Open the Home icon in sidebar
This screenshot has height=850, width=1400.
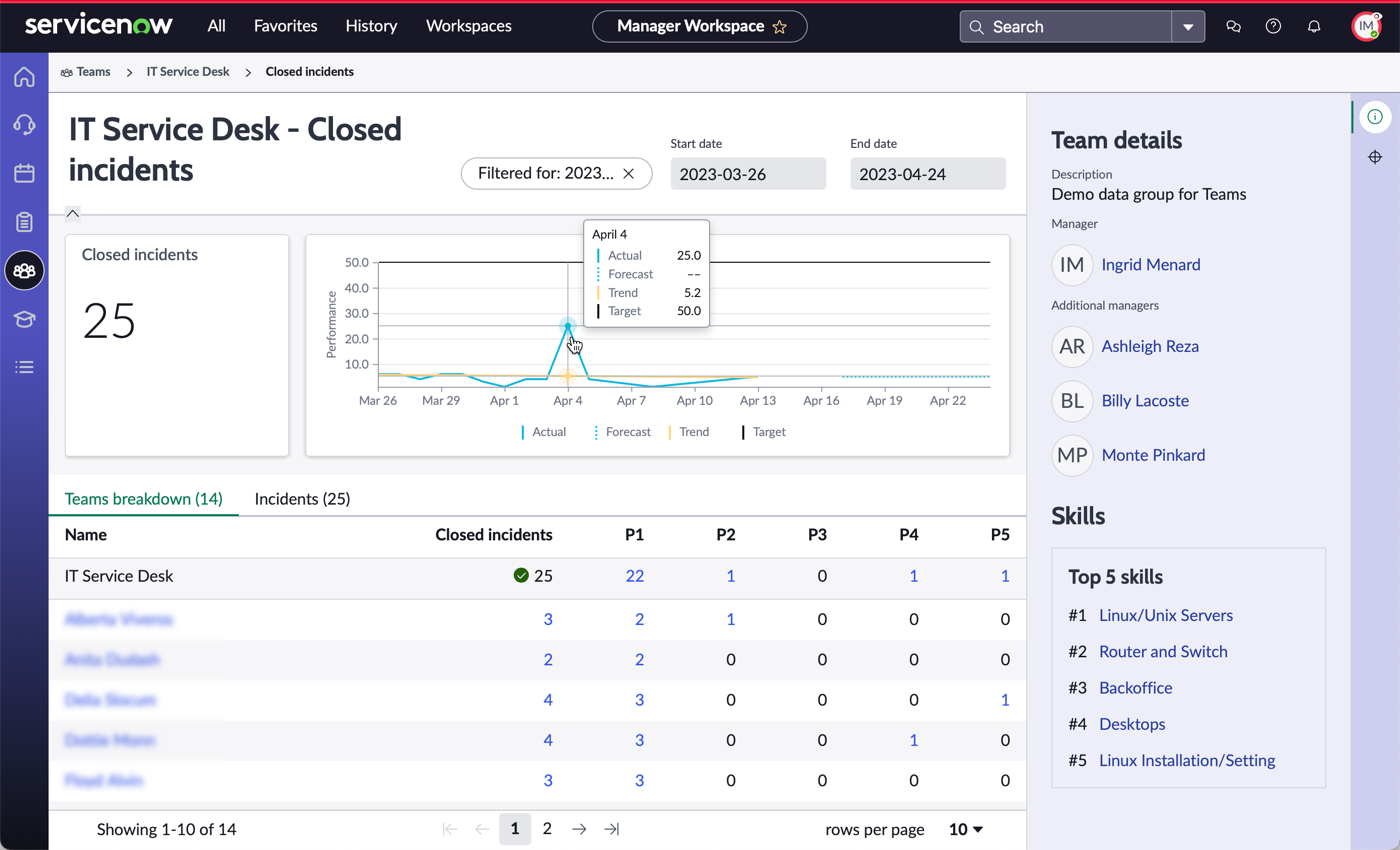click(x=24, y=77)
